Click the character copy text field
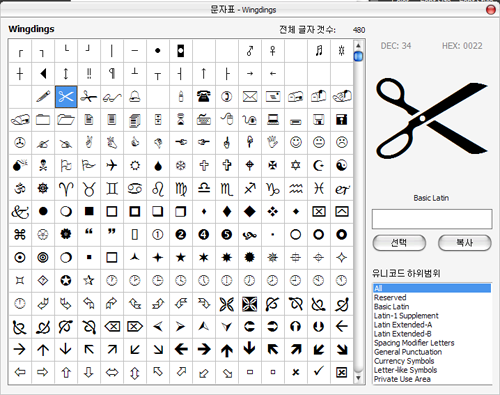 click(432, 219)
